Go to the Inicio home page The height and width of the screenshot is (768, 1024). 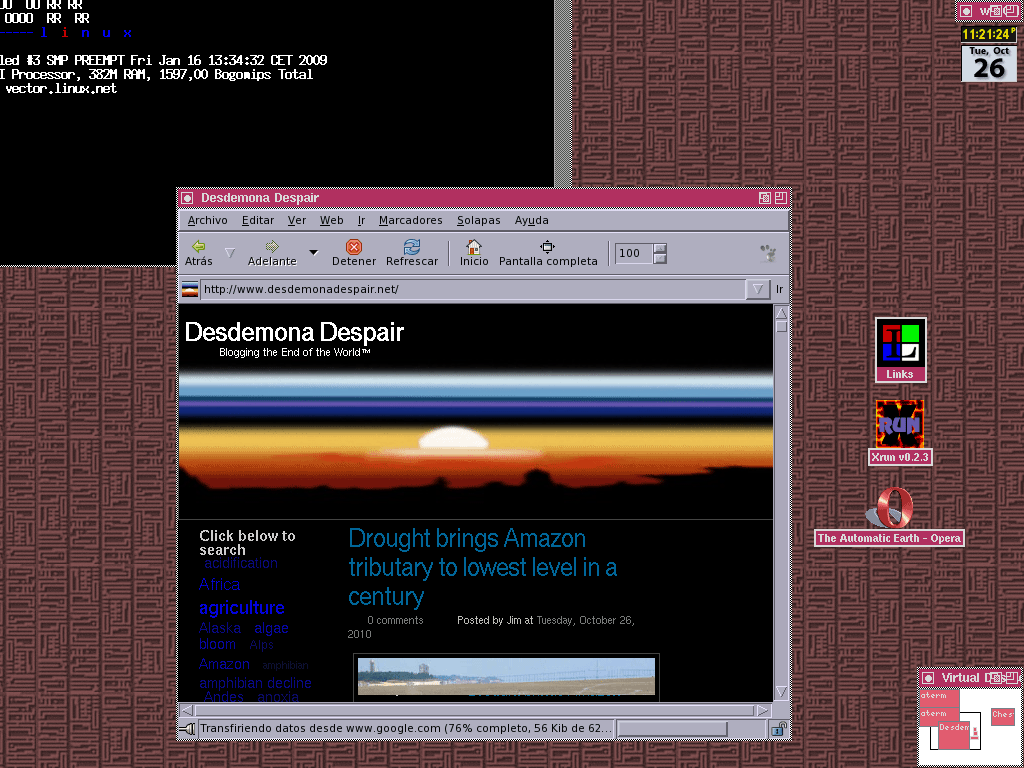click(x=474, y=246)
